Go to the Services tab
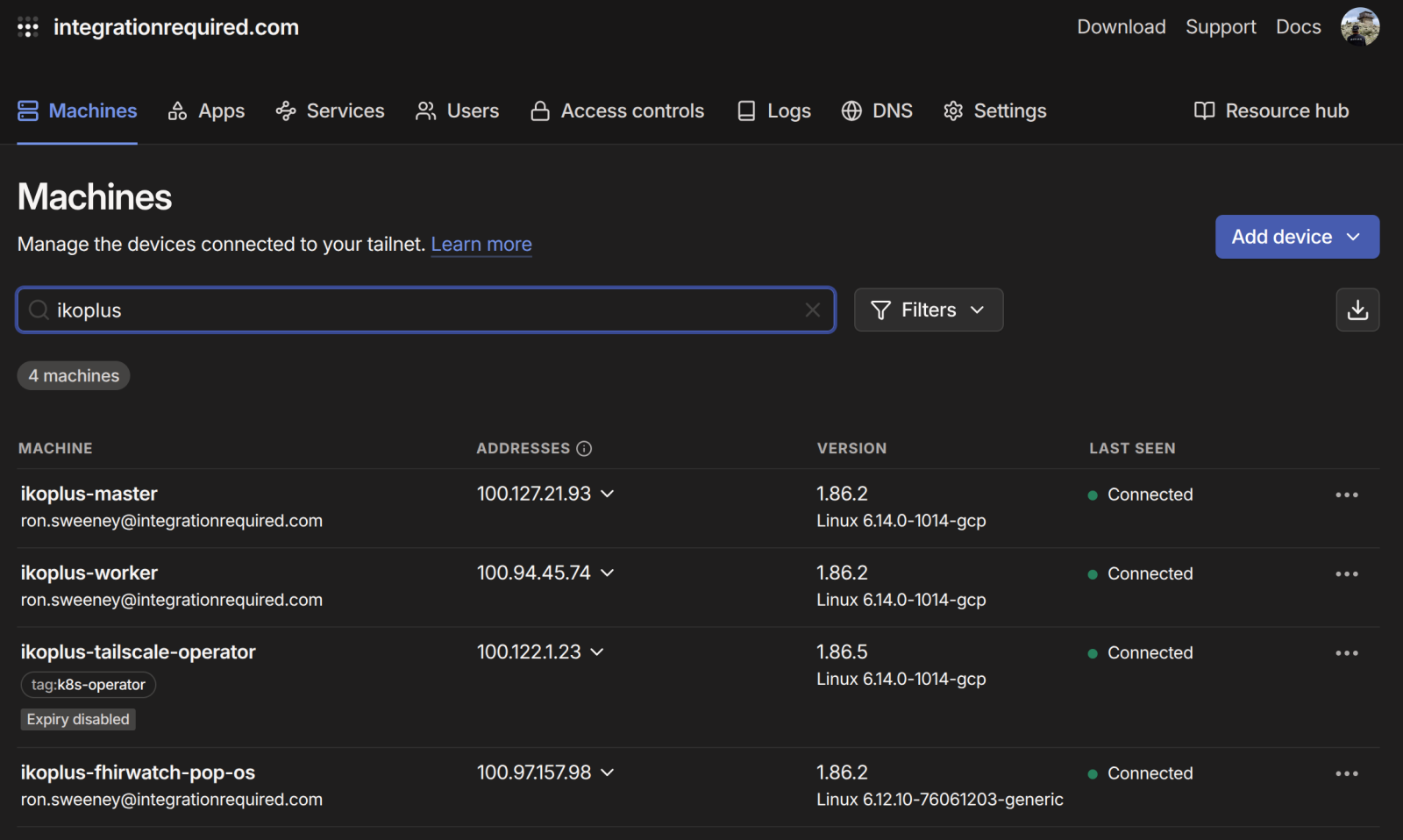 click(x=330, y=110)
